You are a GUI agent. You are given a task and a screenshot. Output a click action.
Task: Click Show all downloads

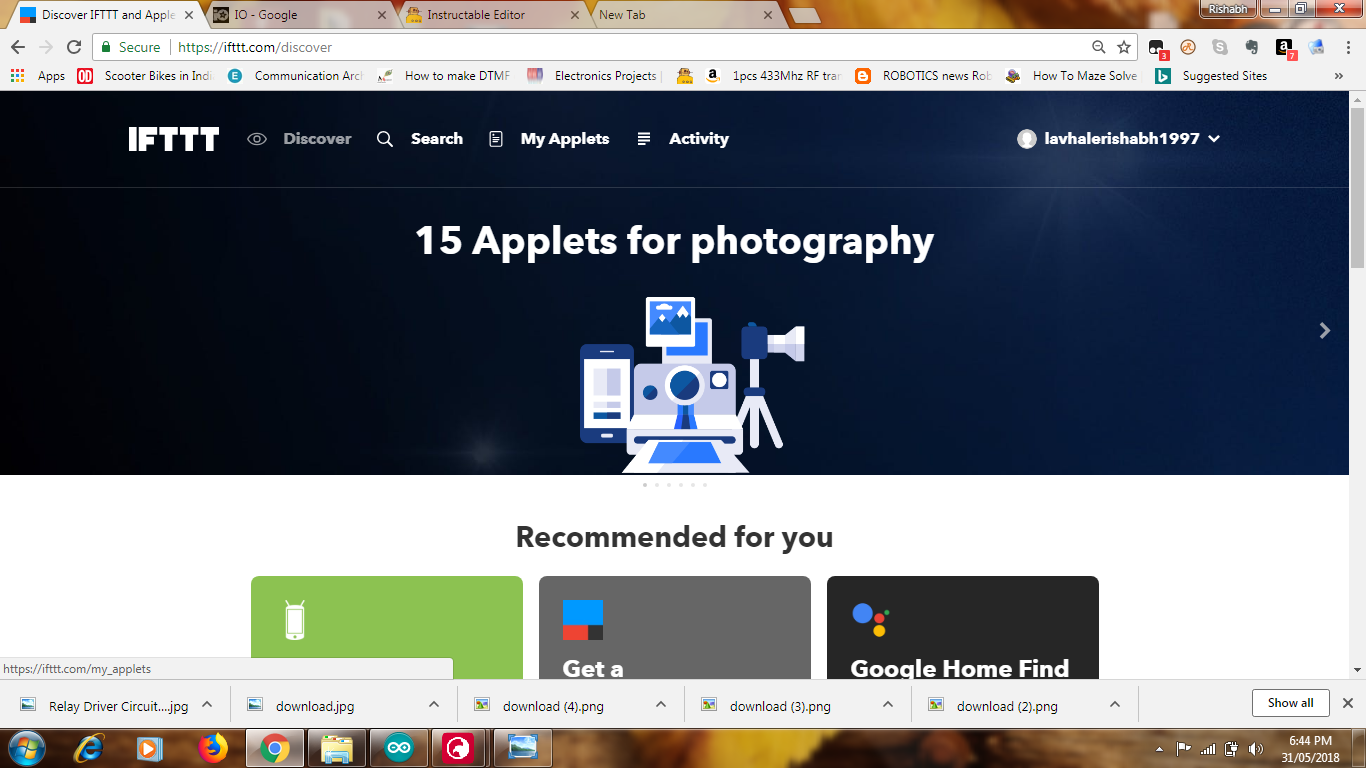(x=1290, y=703)
